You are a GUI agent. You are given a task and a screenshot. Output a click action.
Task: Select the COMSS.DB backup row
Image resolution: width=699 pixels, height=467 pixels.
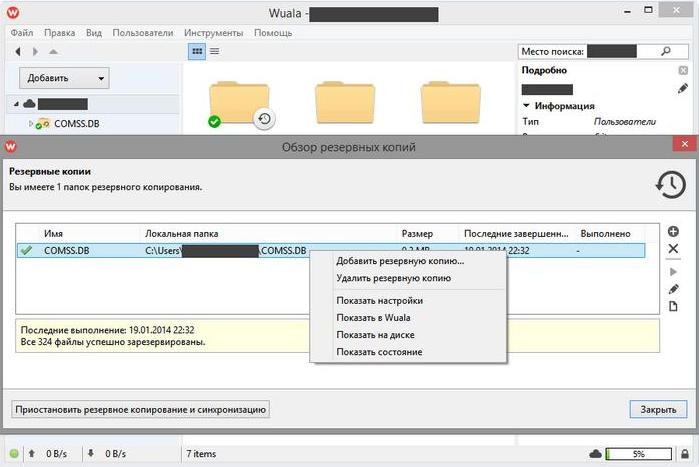tap(331, 250)
